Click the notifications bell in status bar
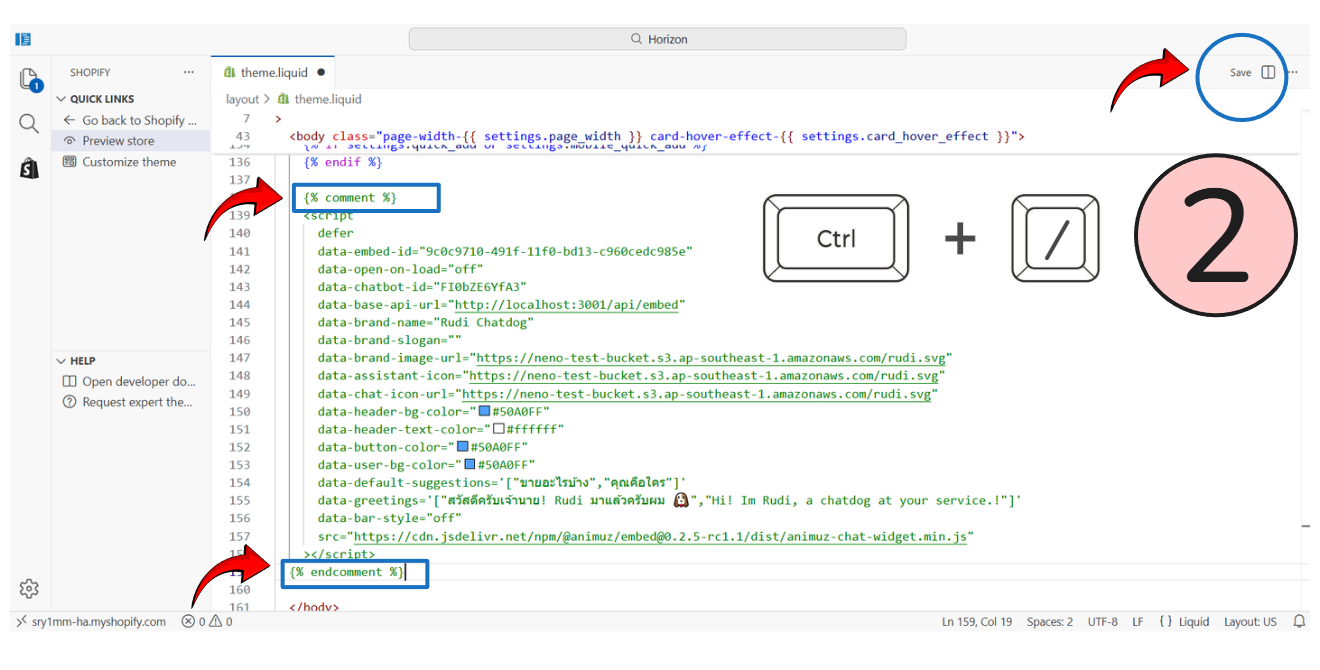Viewport: 1320px width, 670px height. (1299, 622)
